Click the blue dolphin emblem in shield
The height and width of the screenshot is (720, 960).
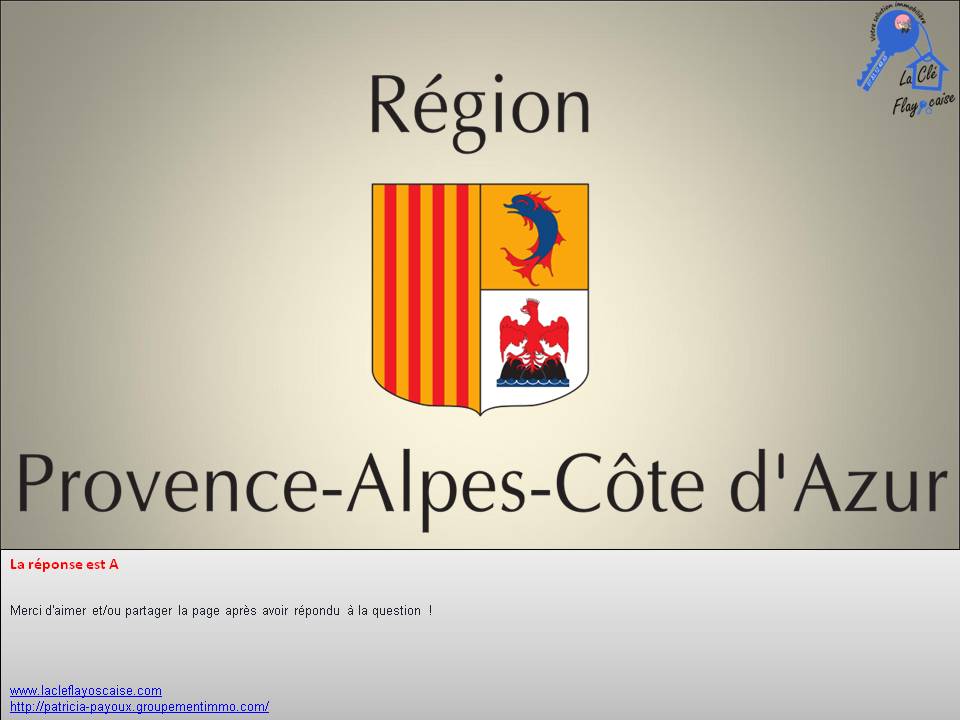(x=532, y=238)
